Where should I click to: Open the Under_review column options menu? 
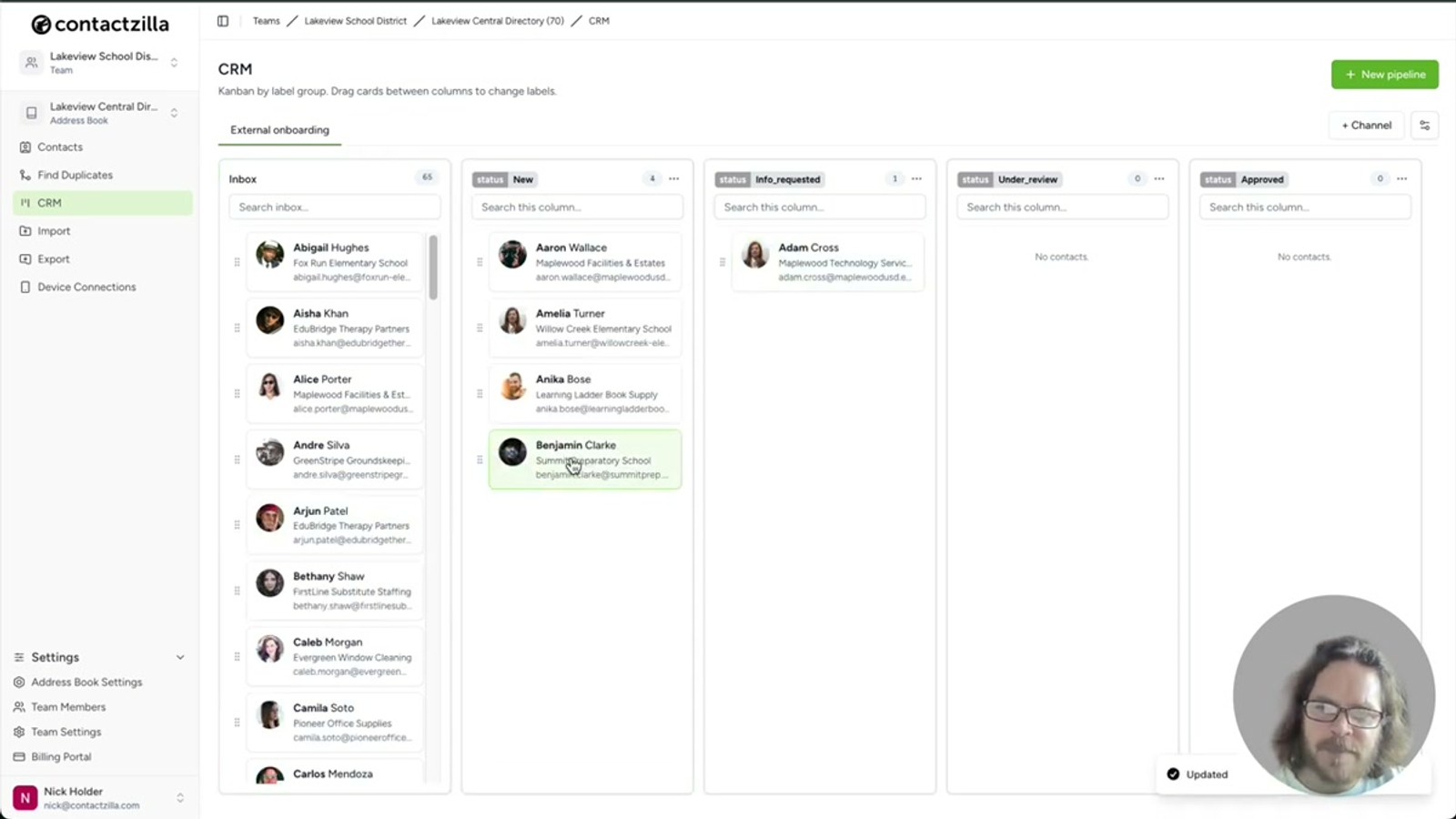point(1159,179)
